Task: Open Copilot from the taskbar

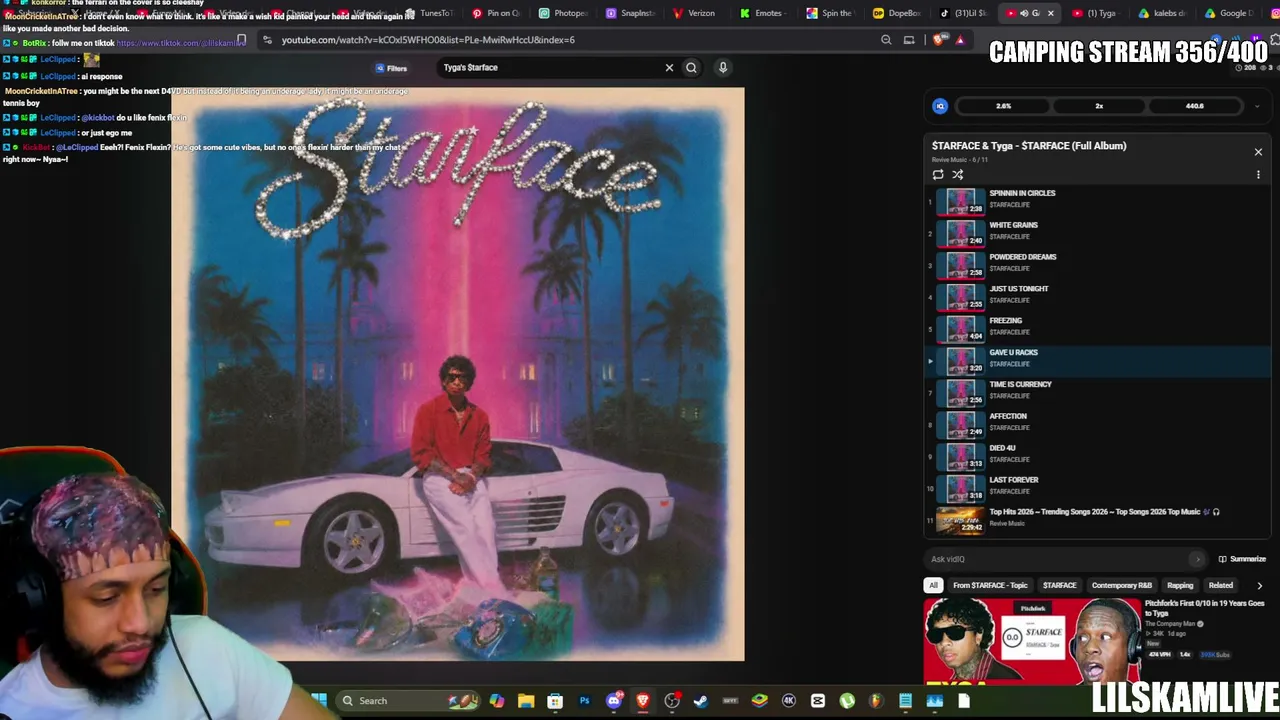Action: tap(497, 701)
